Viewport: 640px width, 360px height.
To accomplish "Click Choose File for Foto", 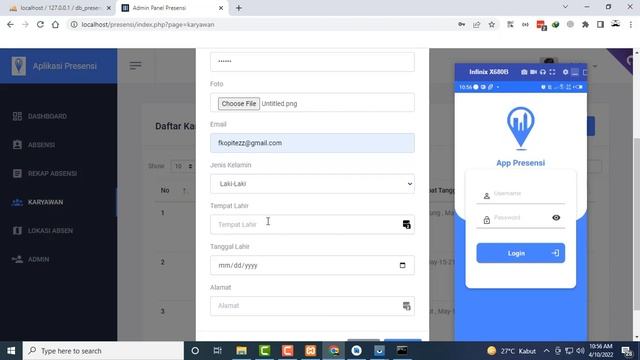I will pos(239,104).
